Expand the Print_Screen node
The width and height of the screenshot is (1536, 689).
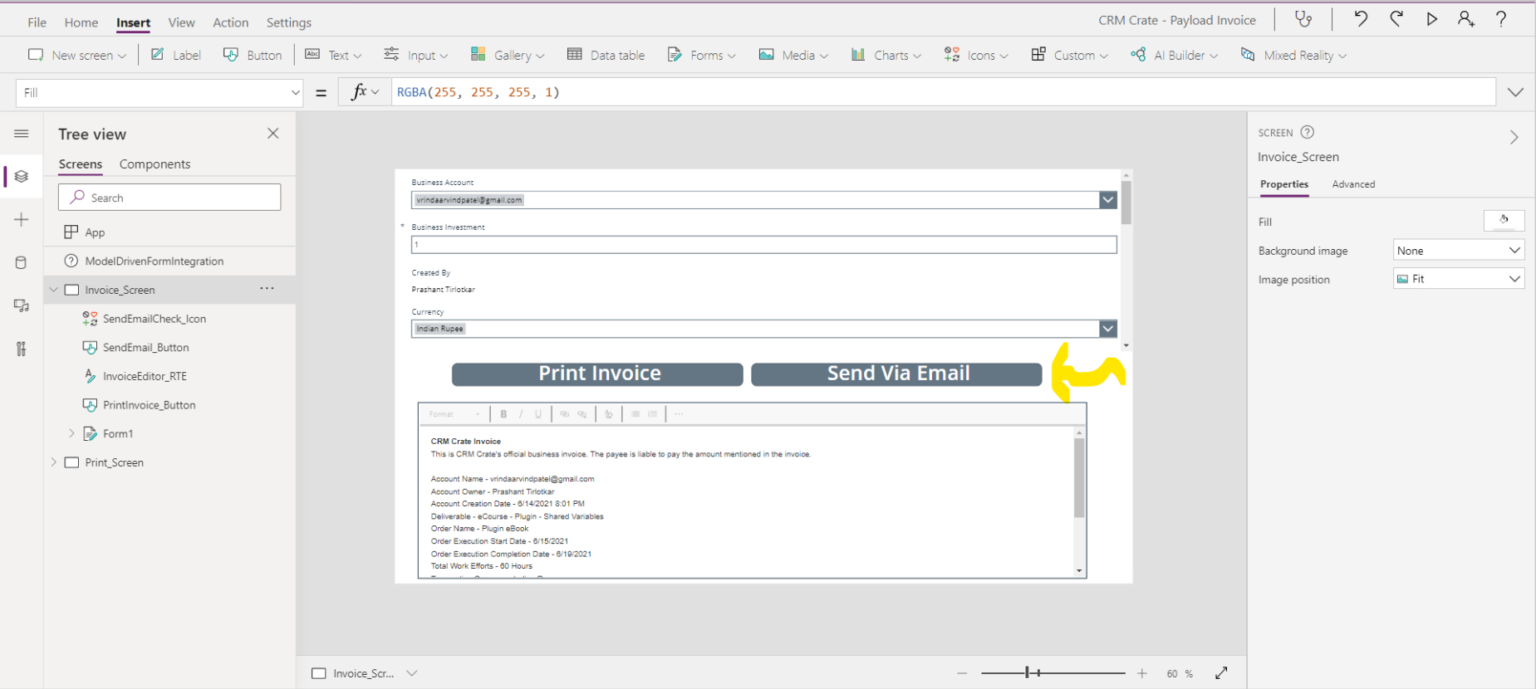pos(54,462)
